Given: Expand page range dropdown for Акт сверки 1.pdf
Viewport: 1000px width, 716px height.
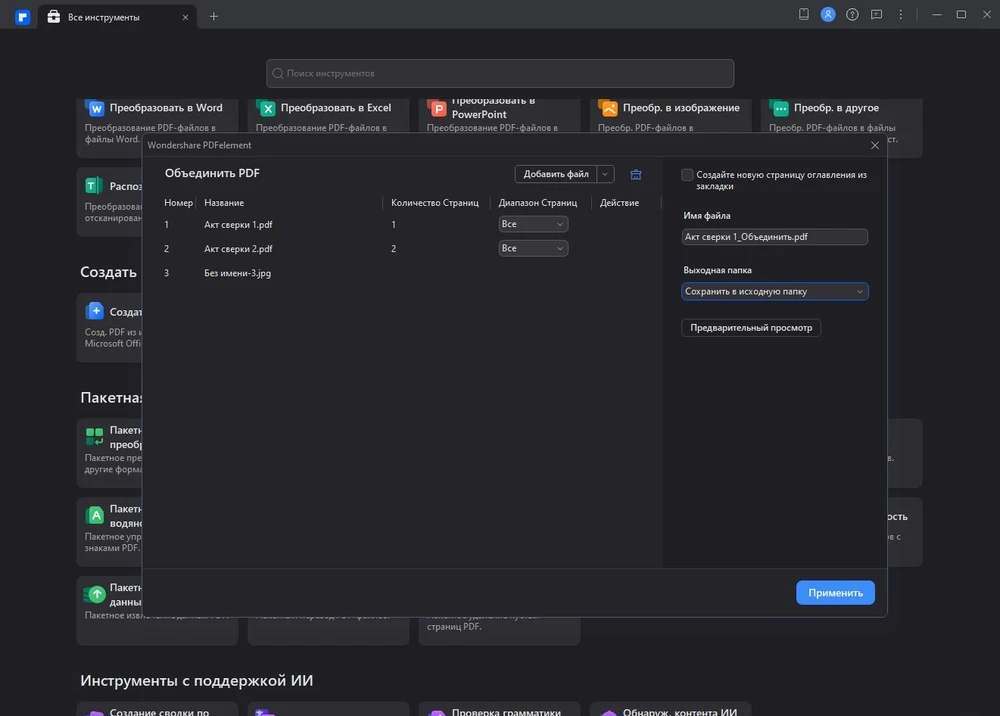Looking at the screenshot, I should click(x=533, y=225).
